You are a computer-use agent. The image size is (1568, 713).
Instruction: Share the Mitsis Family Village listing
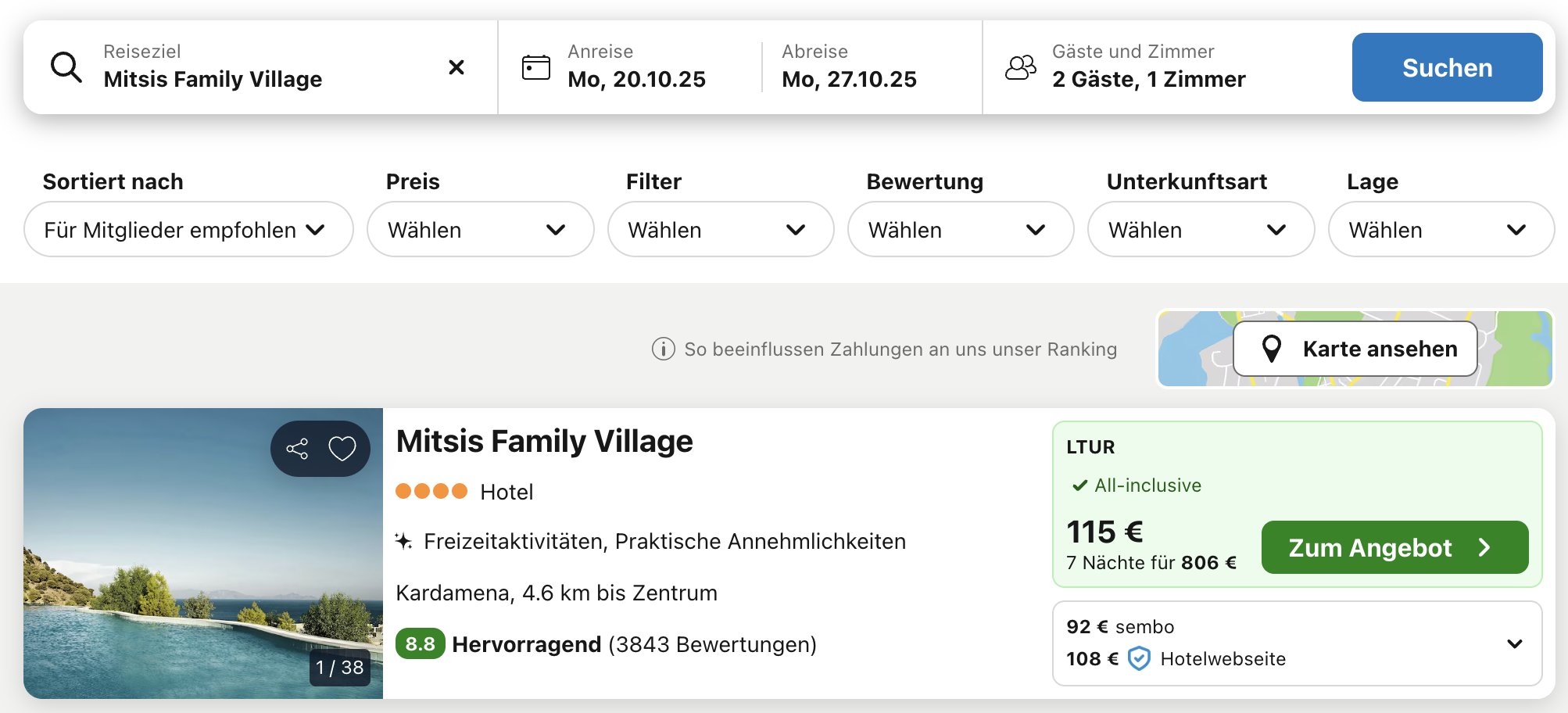click(x=297, y=449)
